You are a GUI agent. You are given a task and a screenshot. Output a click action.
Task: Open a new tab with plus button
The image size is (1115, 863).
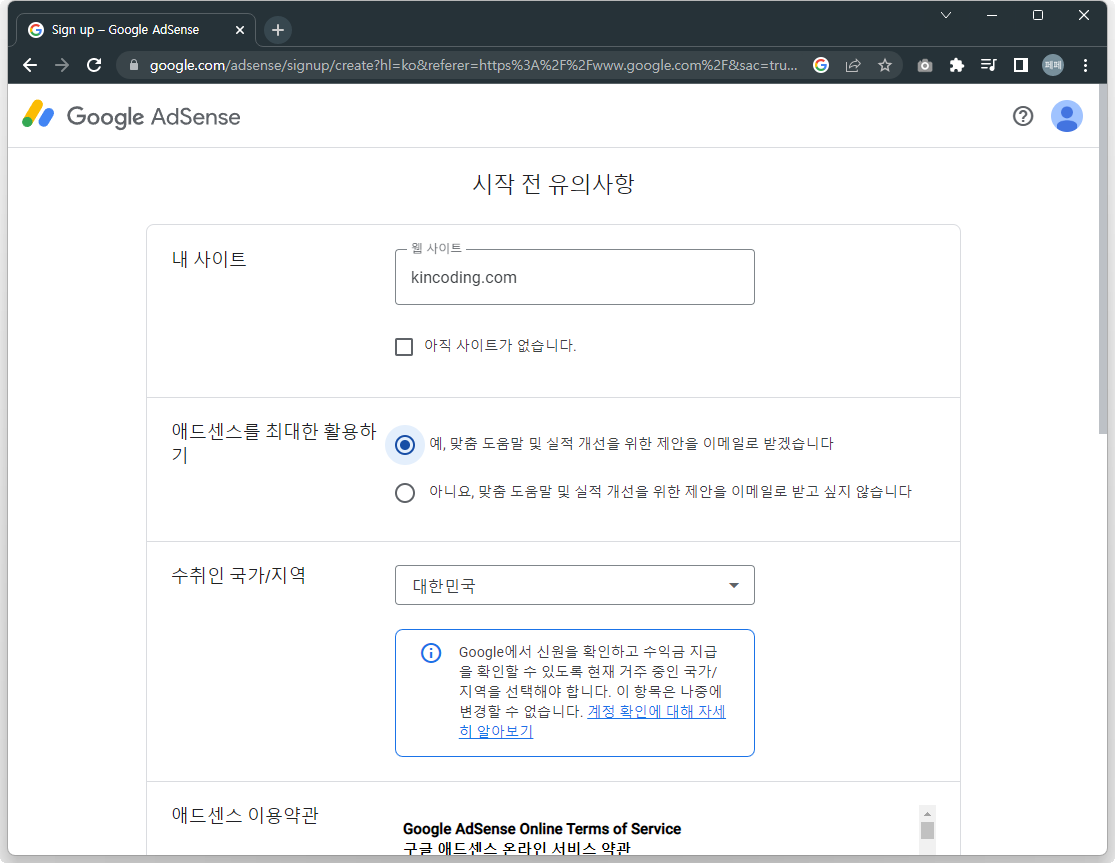pos(278,30)
